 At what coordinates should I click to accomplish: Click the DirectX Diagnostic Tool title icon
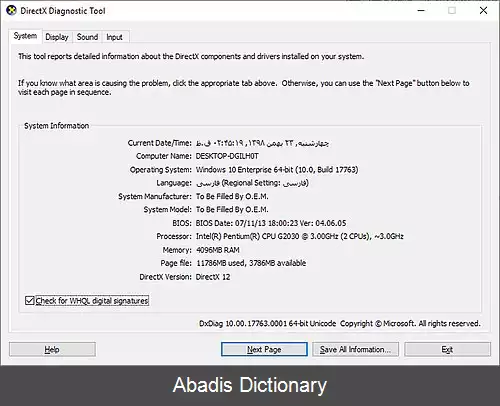pyautogui.click(x=11, y=11)
